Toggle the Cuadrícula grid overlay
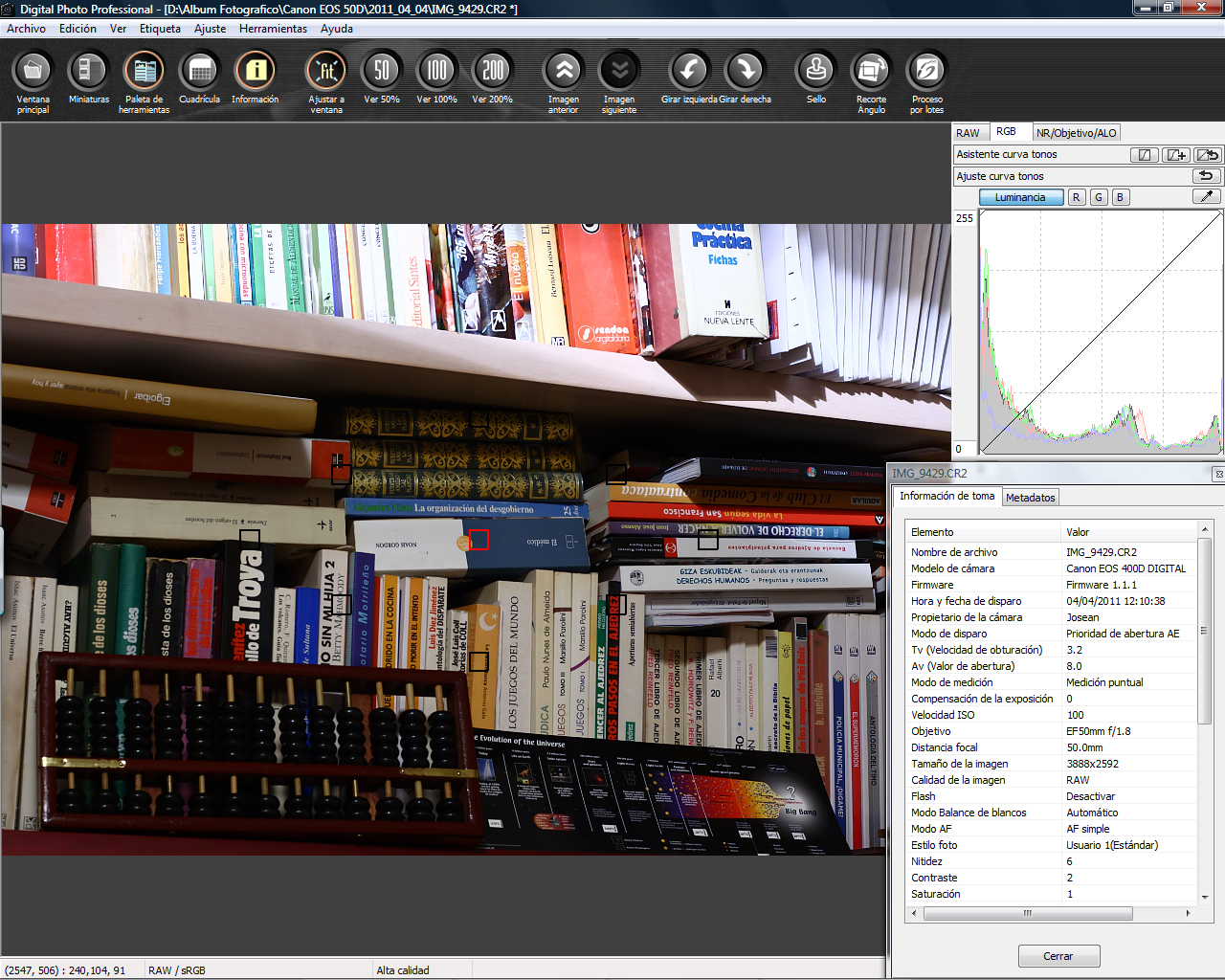 199,72
